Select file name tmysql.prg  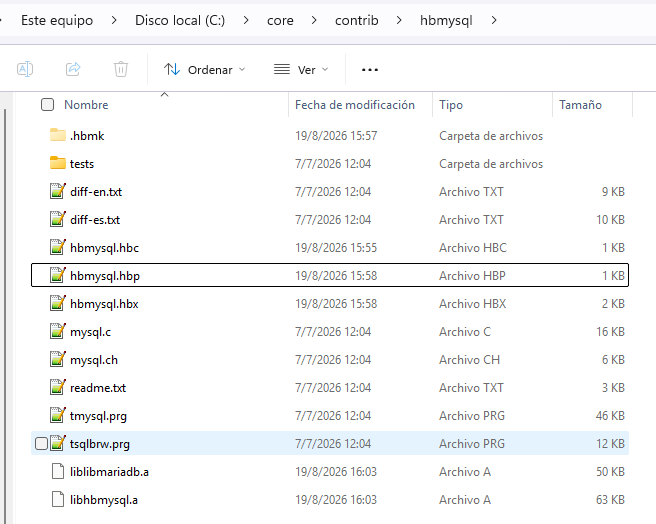pos(98,416)
